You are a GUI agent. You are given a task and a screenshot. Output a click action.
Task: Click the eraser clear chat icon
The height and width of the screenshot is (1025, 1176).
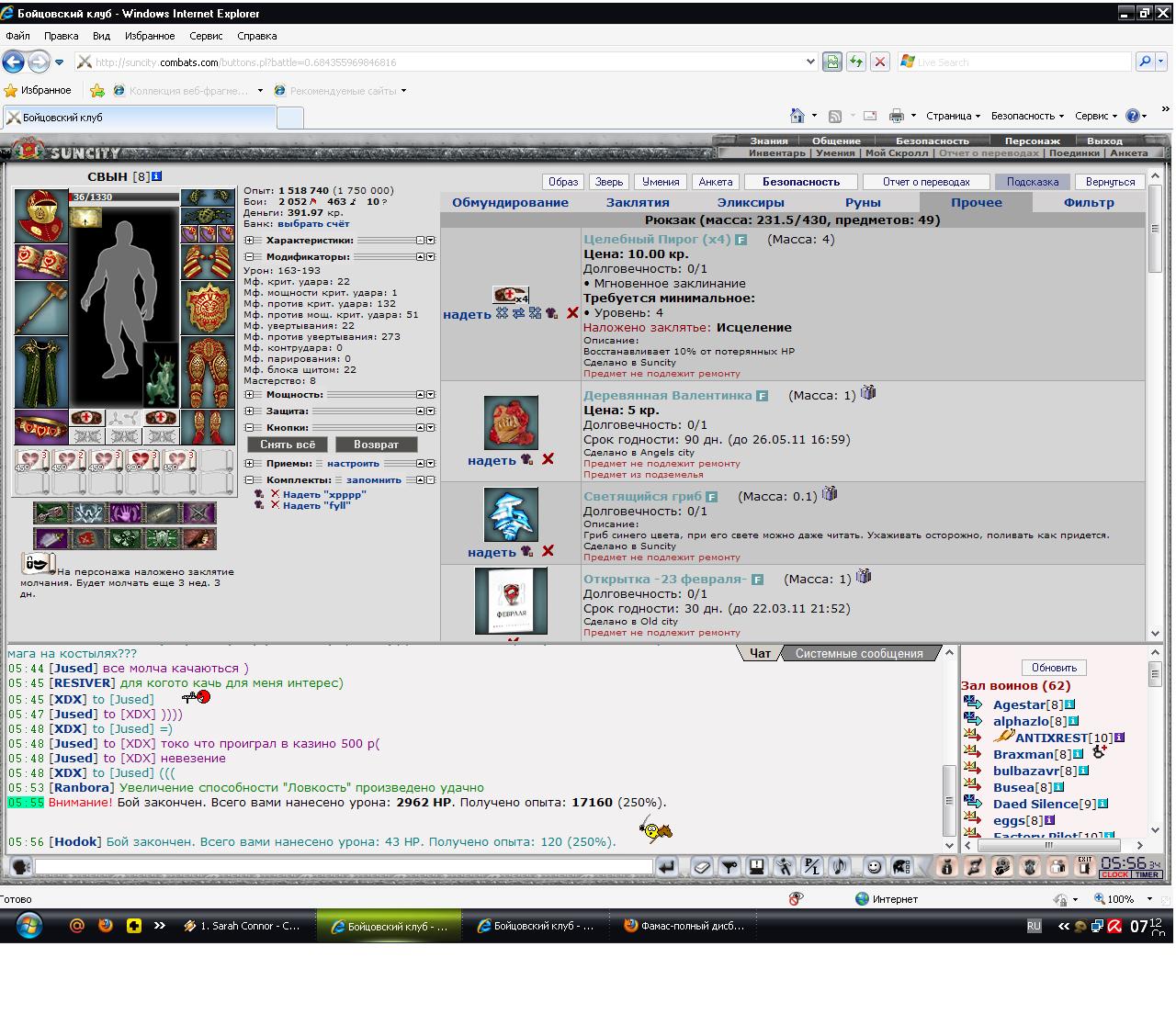coord(702,866)
